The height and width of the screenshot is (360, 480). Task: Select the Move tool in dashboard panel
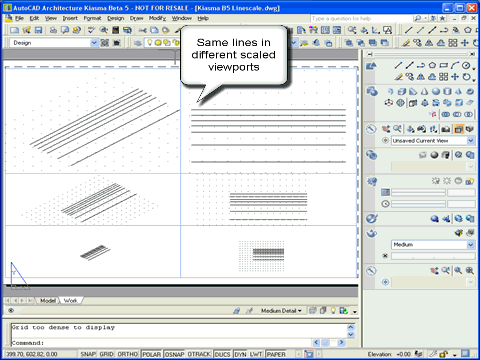(x=455, y=77)
